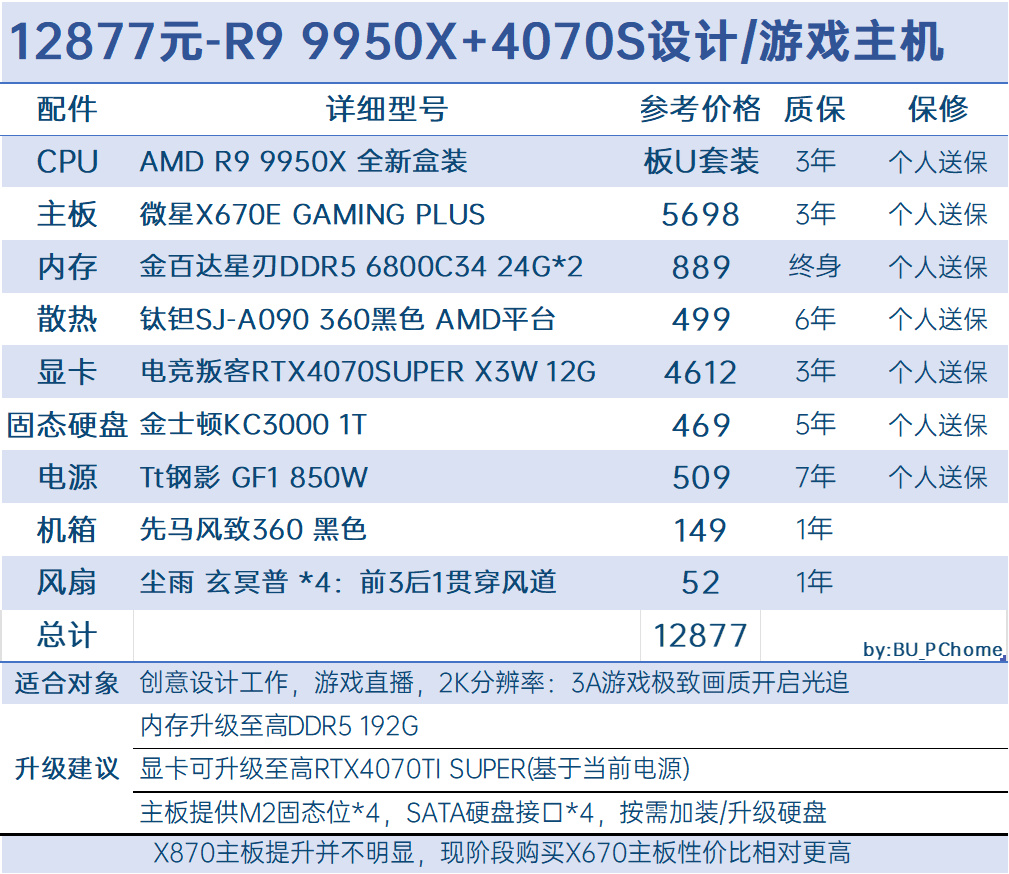Image resolution: width=1009 pixels, height=874 pixels.
Task: Select line '主板提供M2固态位*4，SATA硬盘接口*4'
Action: (x=483, y=812)
